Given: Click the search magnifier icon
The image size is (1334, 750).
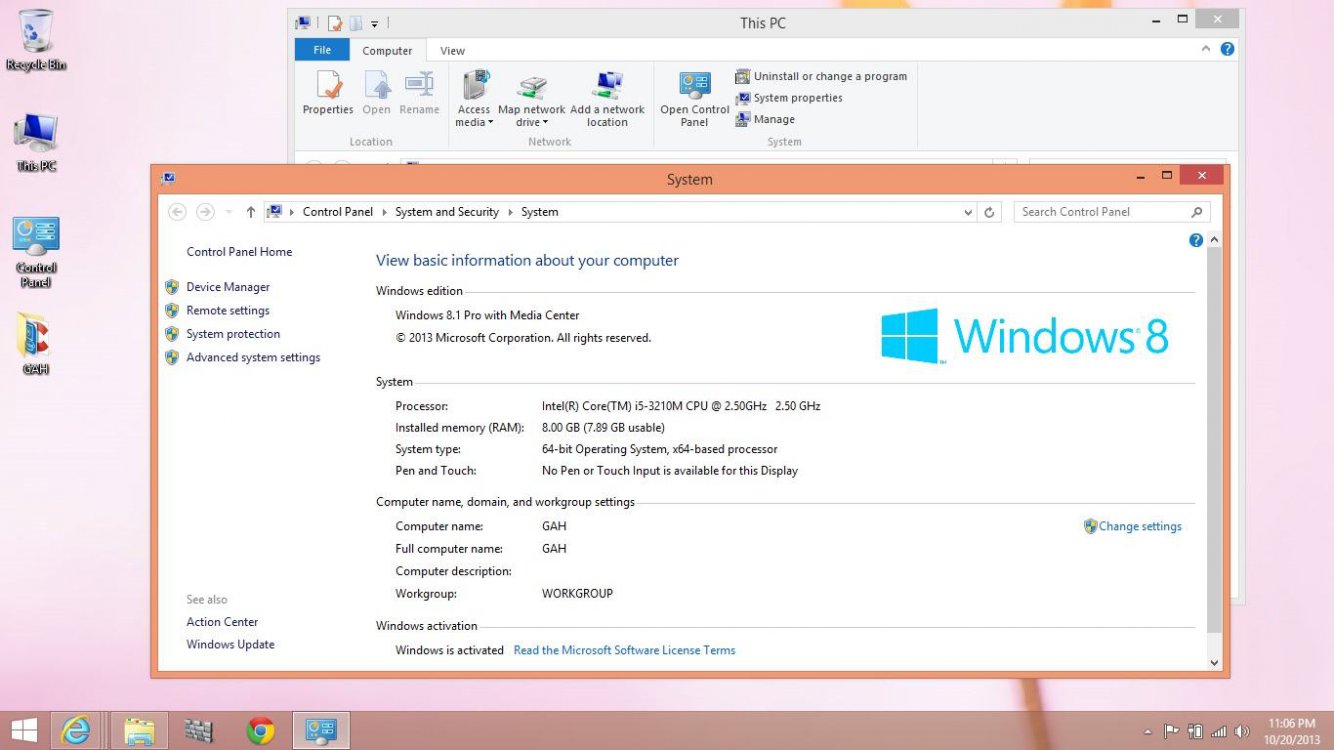Looking at the screenshot, I should point(1197,212).
